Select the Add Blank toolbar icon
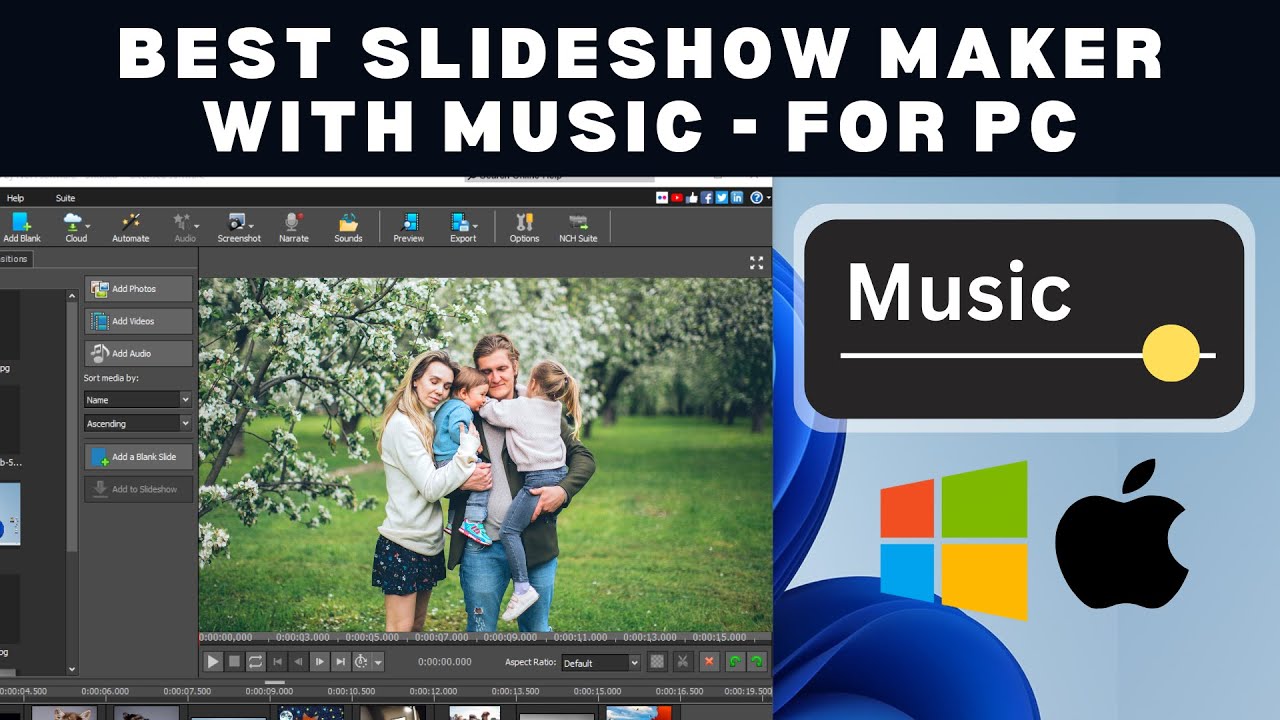Screen dimensions: 1280x720 (x=22, y=220)
